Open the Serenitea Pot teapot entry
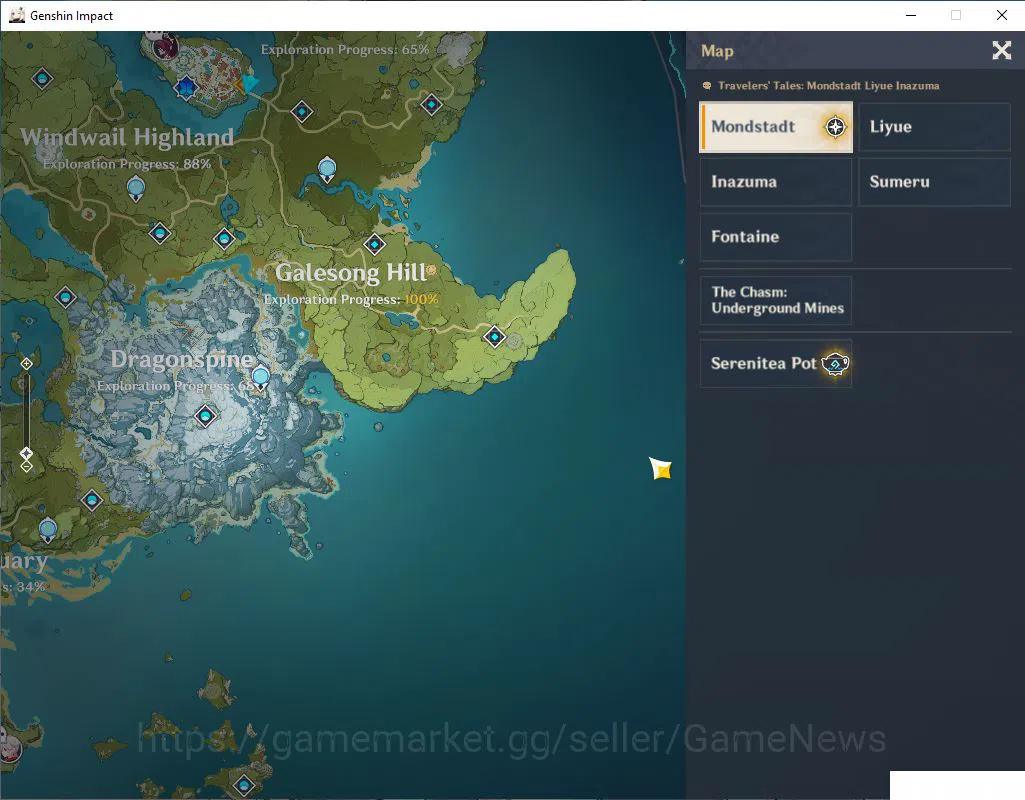This screenshot has width=1025, height=800. pyautogui.click(x=776, y=363)
